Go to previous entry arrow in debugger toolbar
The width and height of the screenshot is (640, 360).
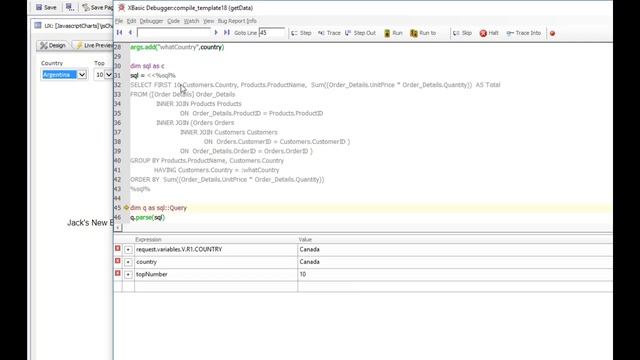(130, 33)
